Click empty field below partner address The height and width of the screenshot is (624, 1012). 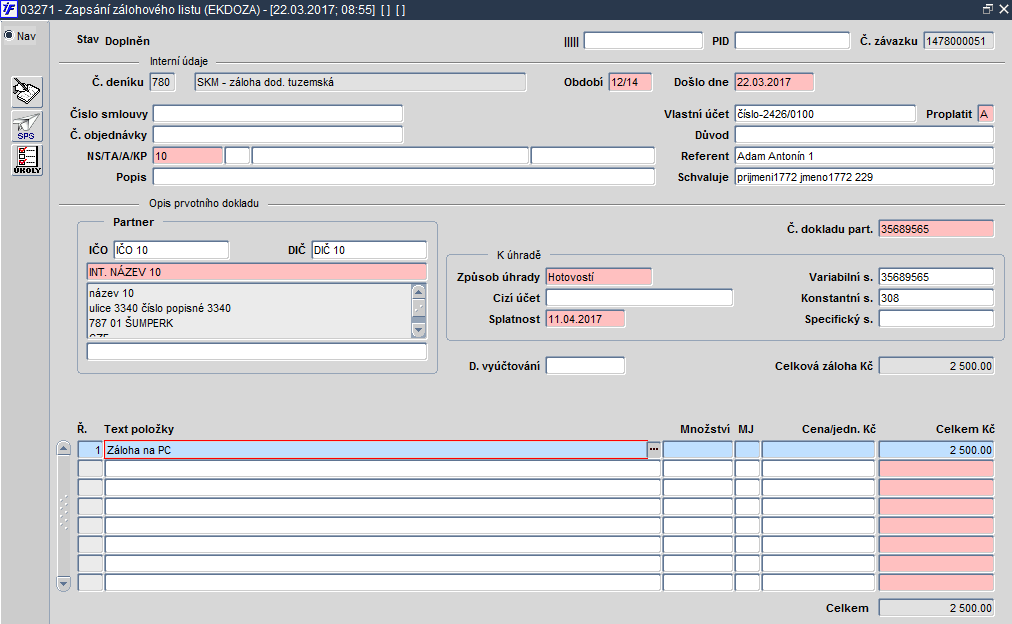tap(257, 351)
